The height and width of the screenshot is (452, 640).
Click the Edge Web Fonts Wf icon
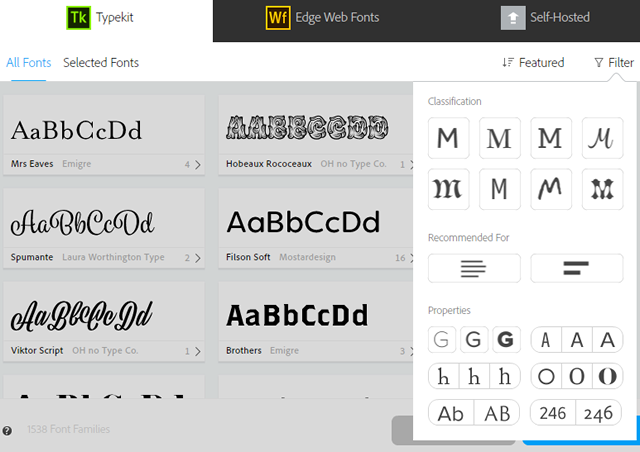coord(278,18)
